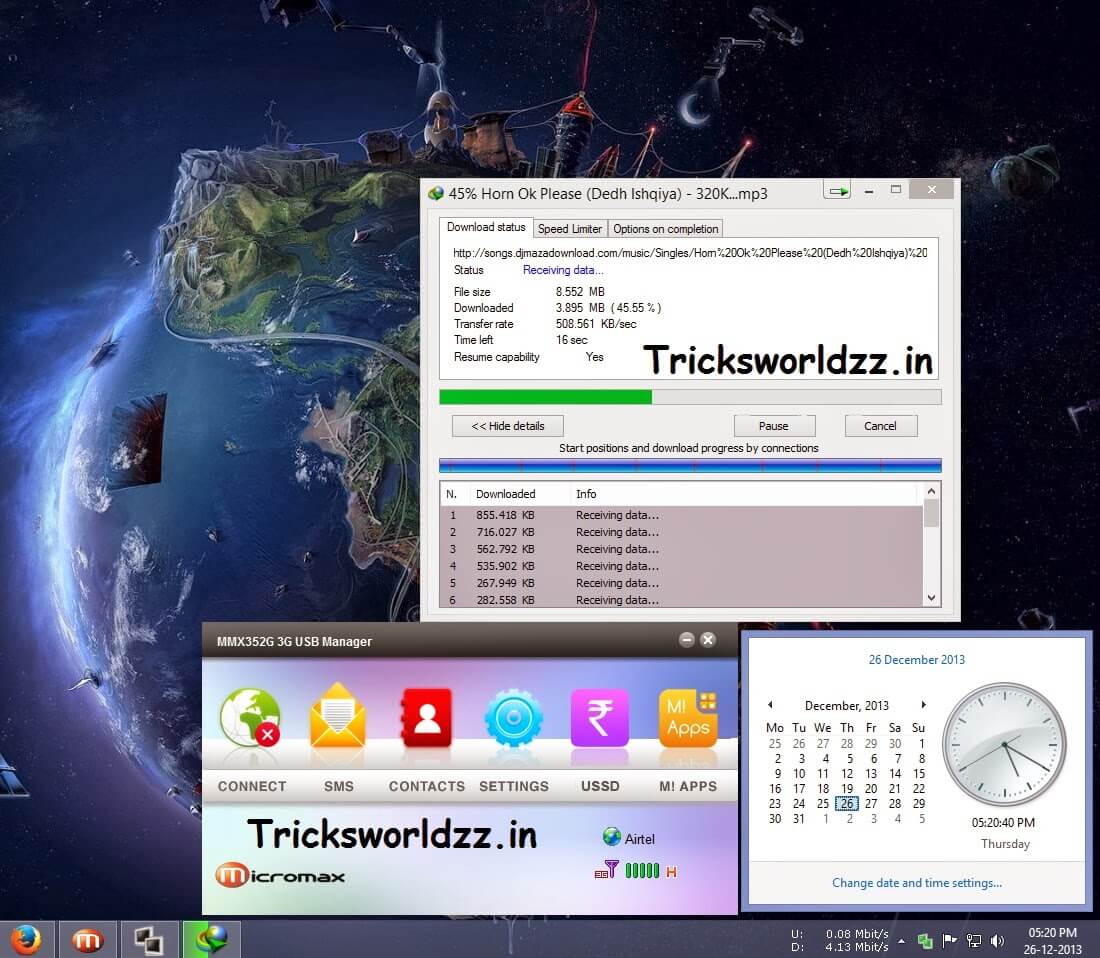Click the green download progress bar
The width and height of the screenshot is (1100, 958).
pyautogui.click(x=690, y=397)
